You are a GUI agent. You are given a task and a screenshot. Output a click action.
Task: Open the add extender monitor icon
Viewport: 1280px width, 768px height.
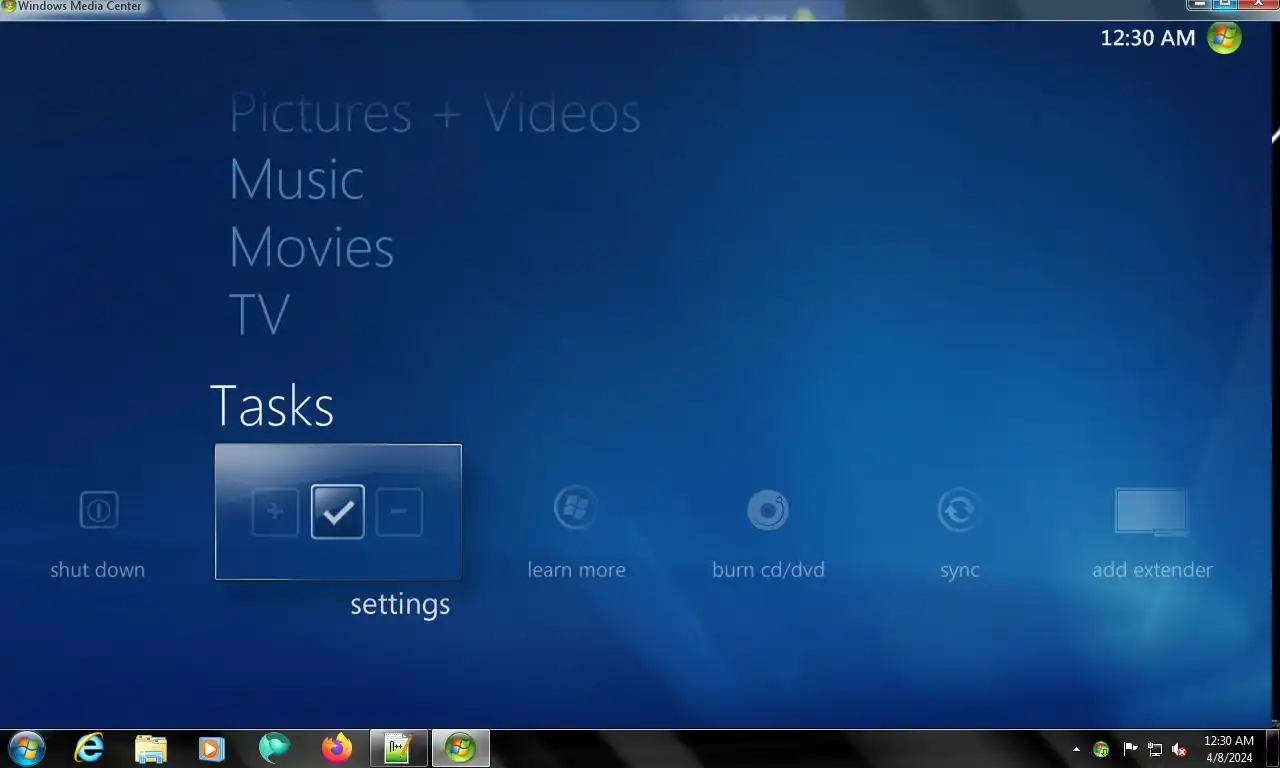1152,511
